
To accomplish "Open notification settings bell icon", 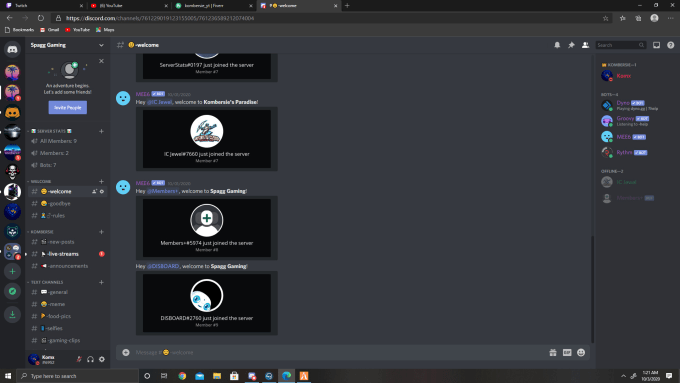I will click(557, 45).
